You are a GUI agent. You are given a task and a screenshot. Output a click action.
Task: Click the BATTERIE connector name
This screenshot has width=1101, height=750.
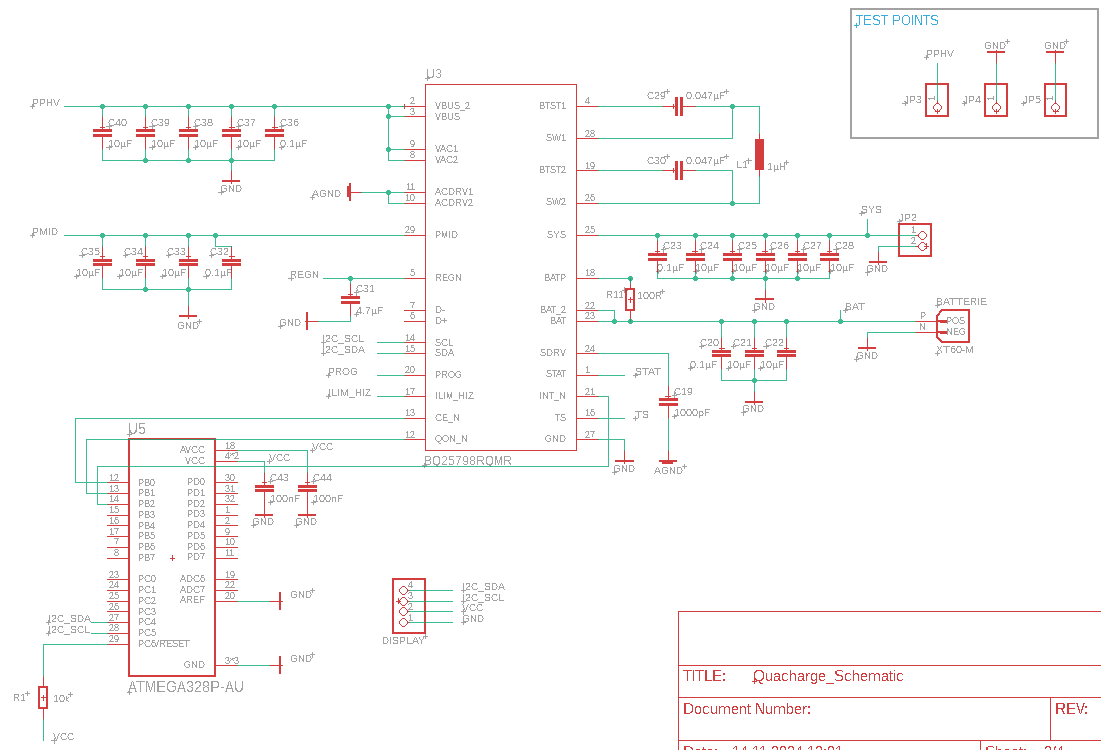(x=961, y=301)
